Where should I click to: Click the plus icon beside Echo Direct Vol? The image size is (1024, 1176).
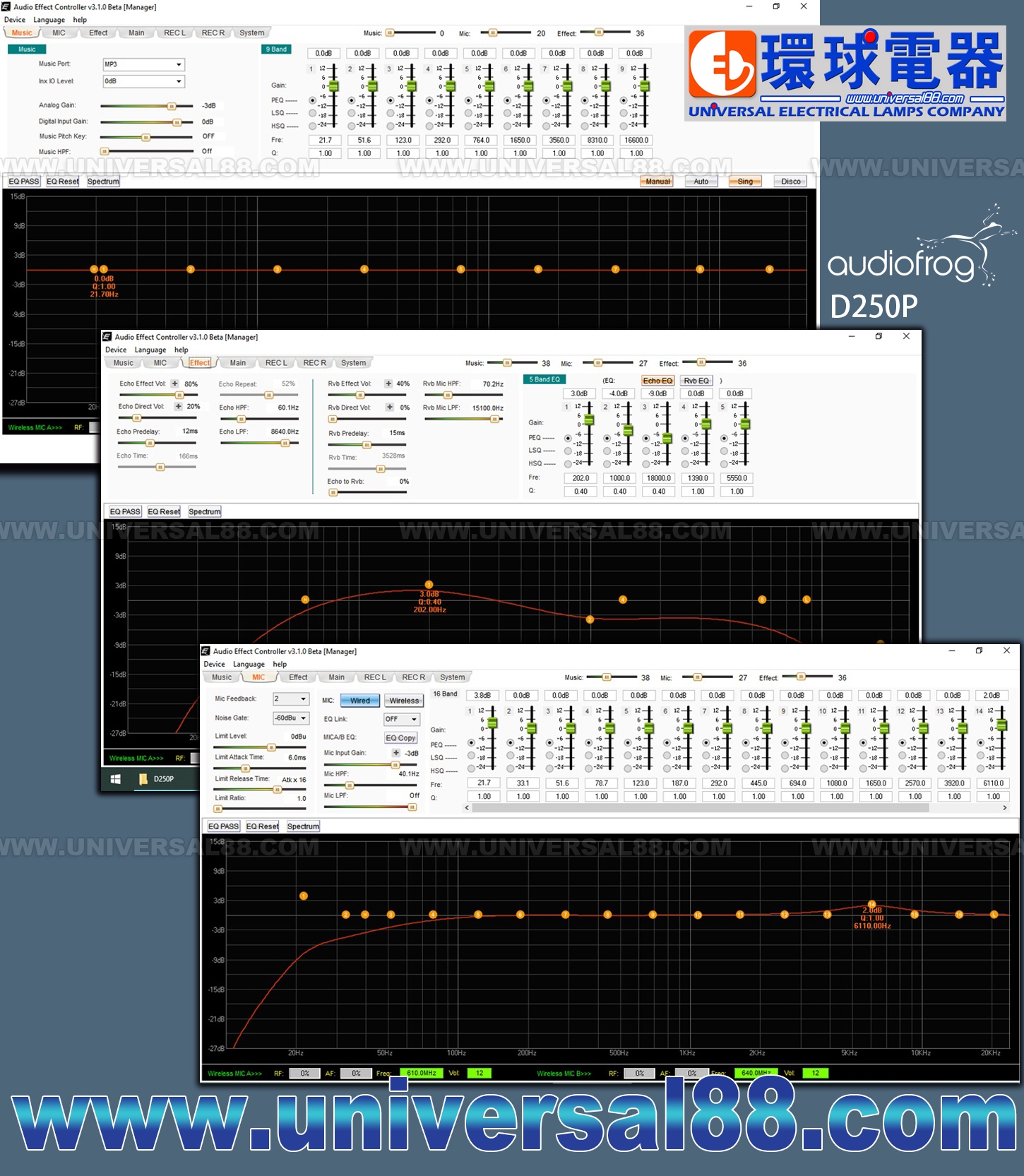coord(178,406)
